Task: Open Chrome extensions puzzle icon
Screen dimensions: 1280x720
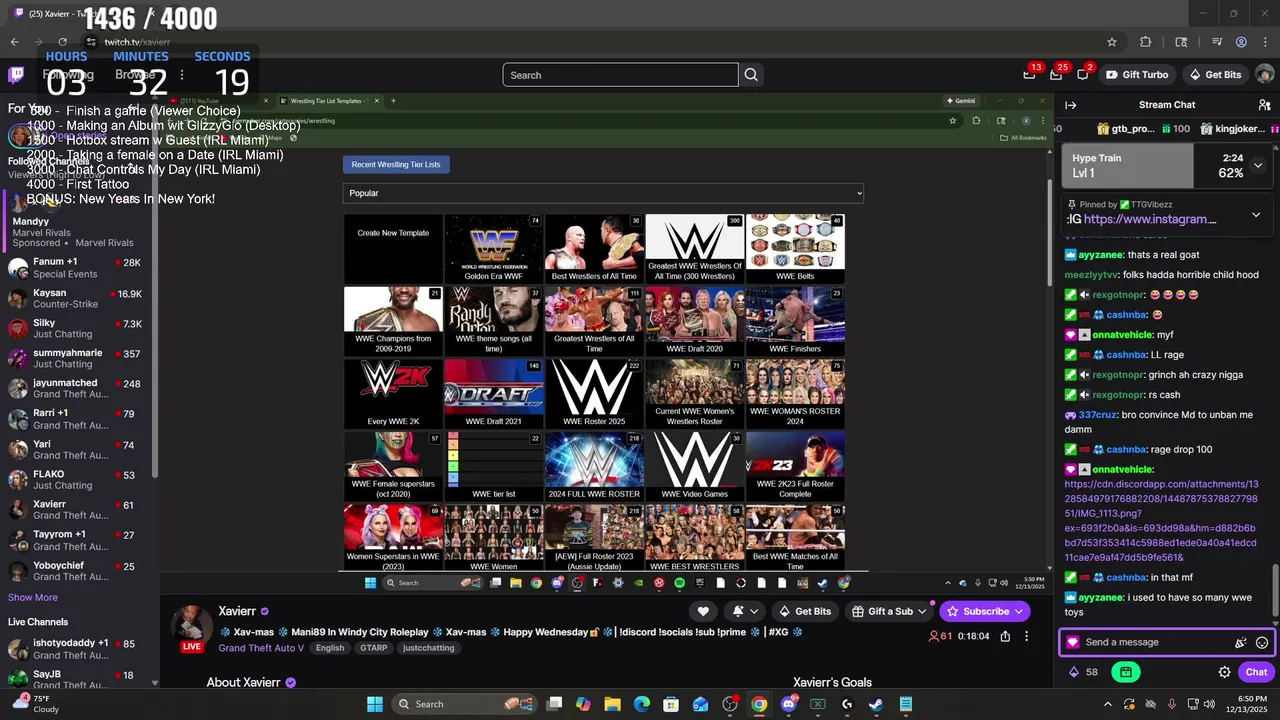Action: point(1146,42)
